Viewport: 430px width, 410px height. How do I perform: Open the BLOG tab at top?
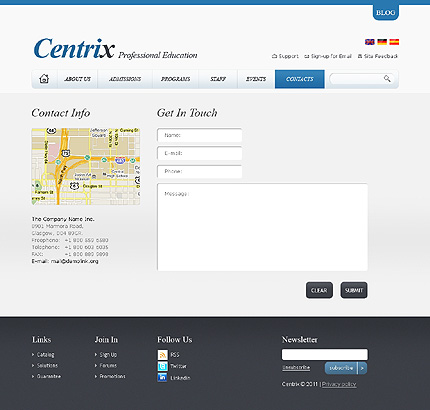(386, 13)
